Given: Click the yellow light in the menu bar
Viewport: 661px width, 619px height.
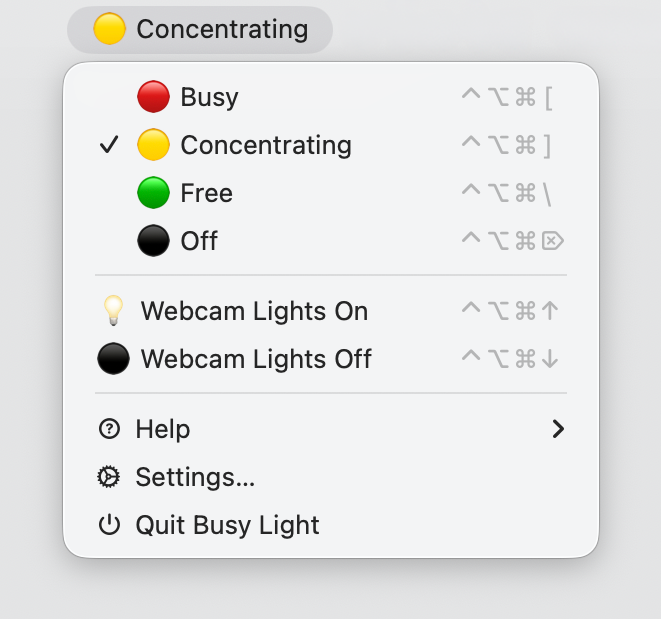Looking at the screenshot, I should tap(109, 30).
